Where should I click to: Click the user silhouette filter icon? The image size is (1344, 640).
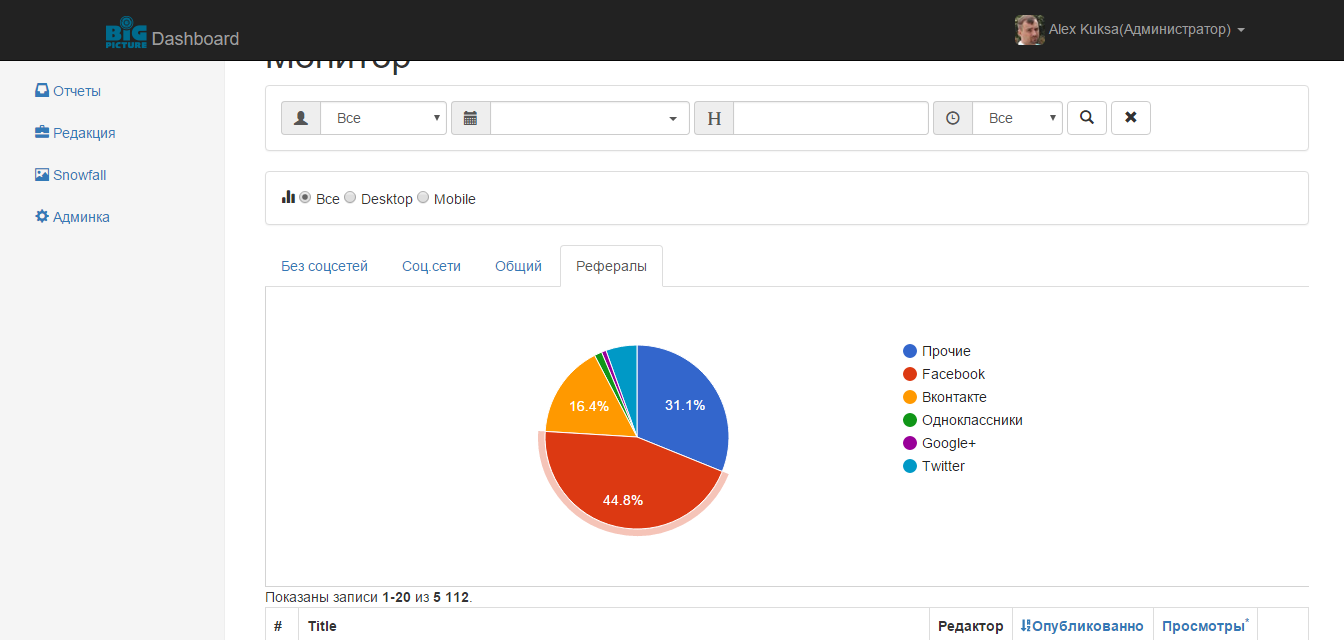(x=301, y=118)
